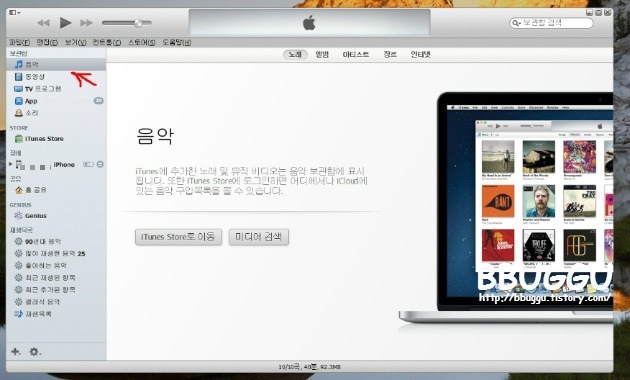The image size is (630, 380).
Task: Open the 도움말(H) menu
Action: point(176,42)
